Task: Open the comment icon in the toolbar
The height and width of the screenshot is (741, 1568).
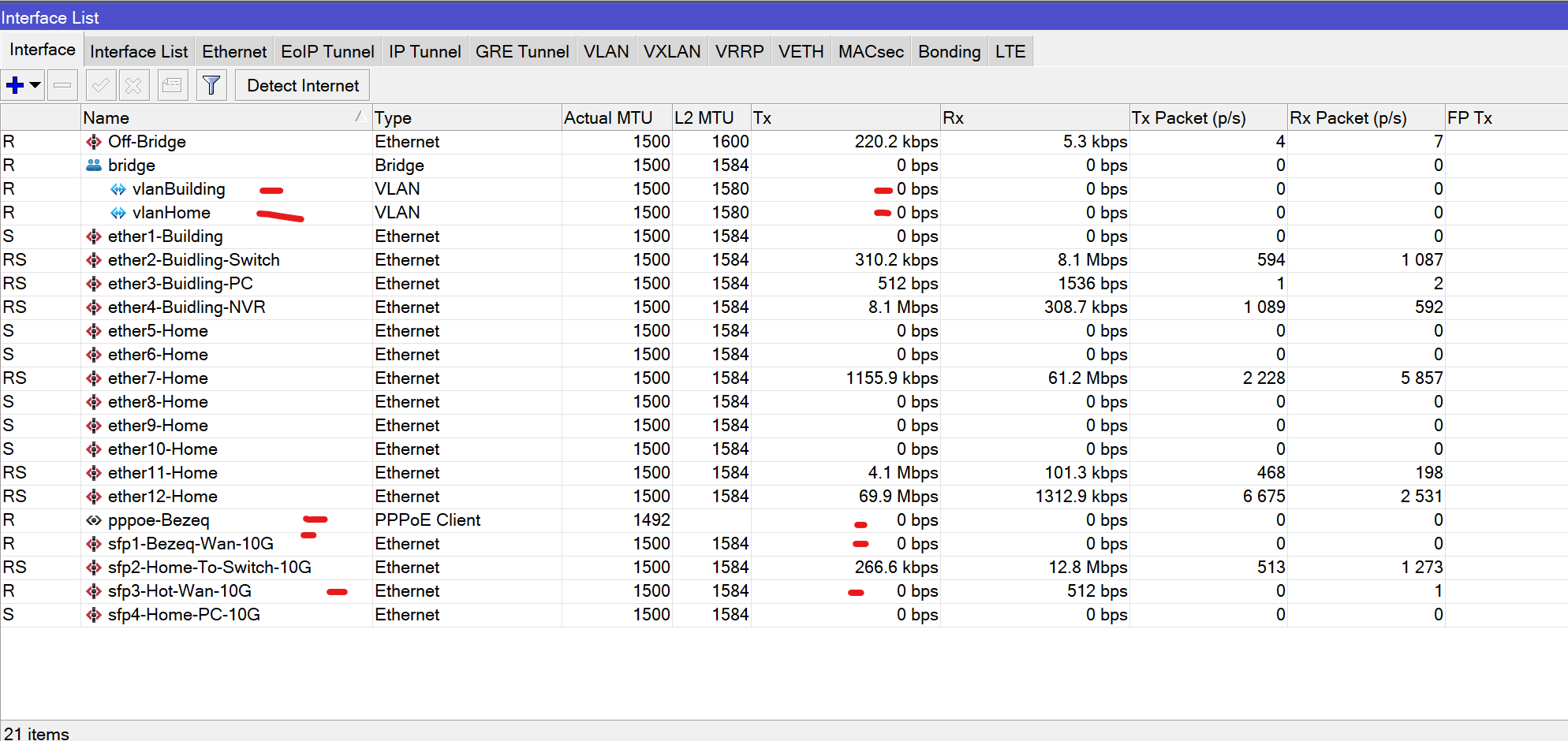Action: point(172,84)
